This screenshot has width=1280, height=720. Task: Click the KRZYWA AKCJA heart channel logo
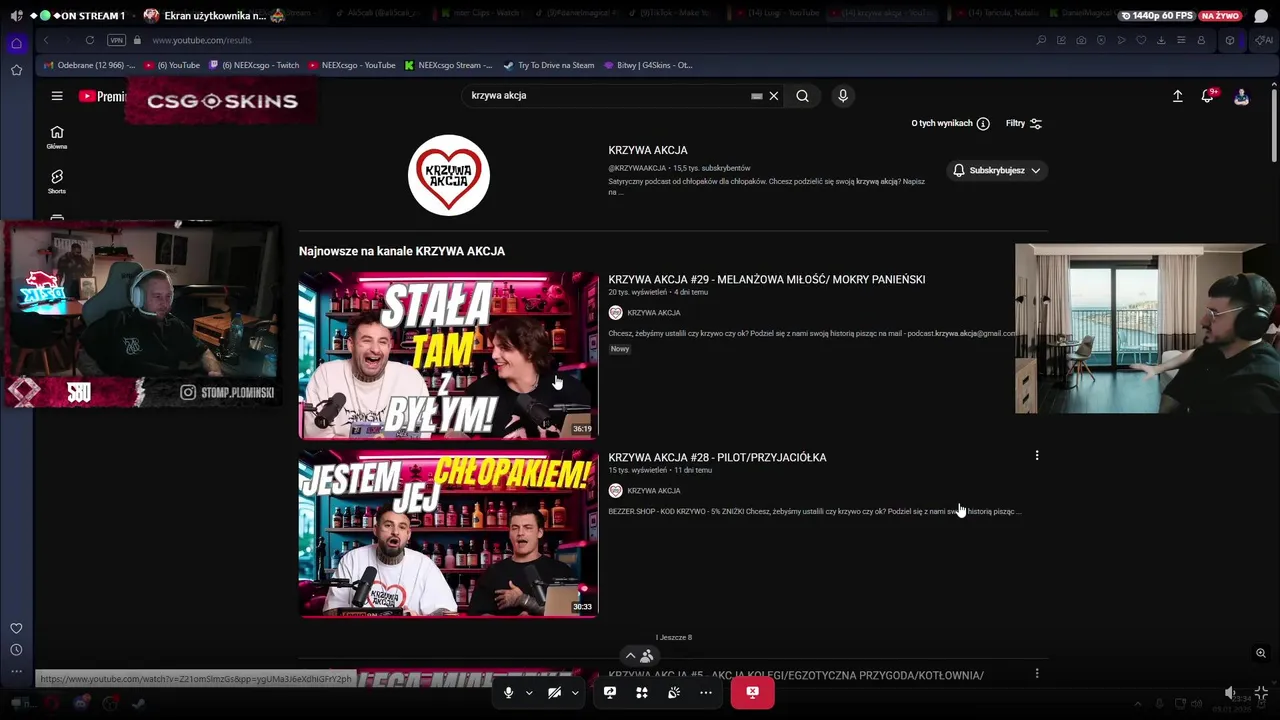coord(449,175)
